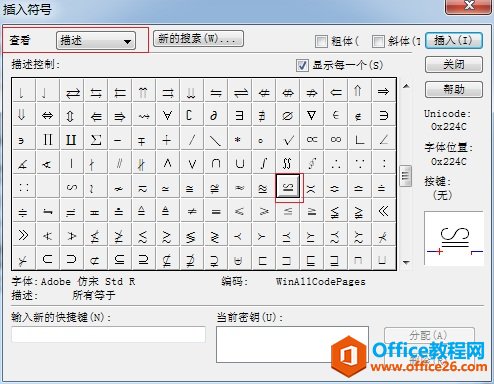Screen dimensions: 494x384
Task: Select the therefore ∴ symbol
Action: [336, 163]
